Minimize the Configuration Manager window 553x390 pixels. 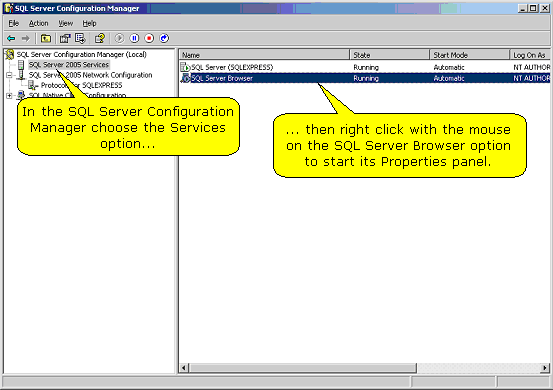523,8
